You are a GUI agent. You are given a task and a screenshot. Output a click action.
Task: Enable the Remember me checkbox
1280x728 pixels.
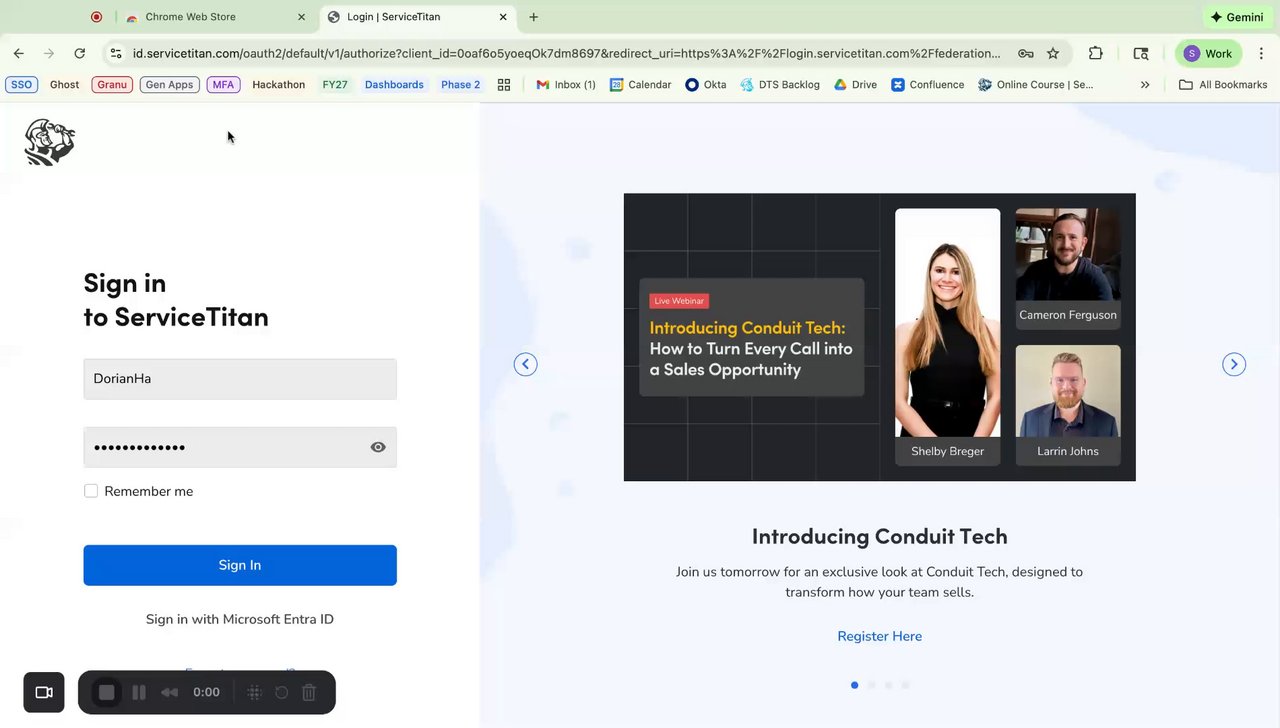point(91,491)
